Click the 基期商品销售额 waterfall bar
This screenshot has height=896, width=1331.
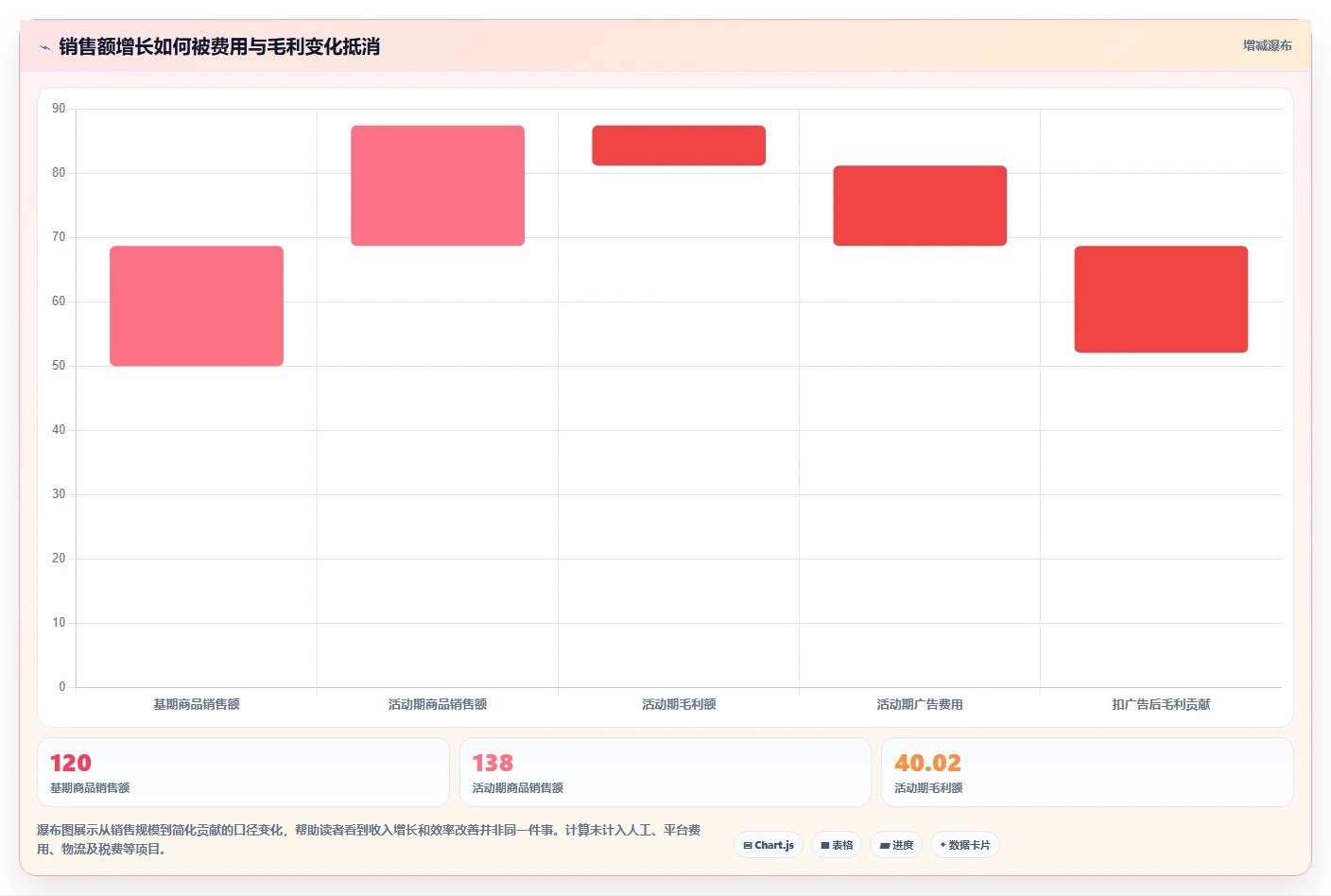point(197,306)
